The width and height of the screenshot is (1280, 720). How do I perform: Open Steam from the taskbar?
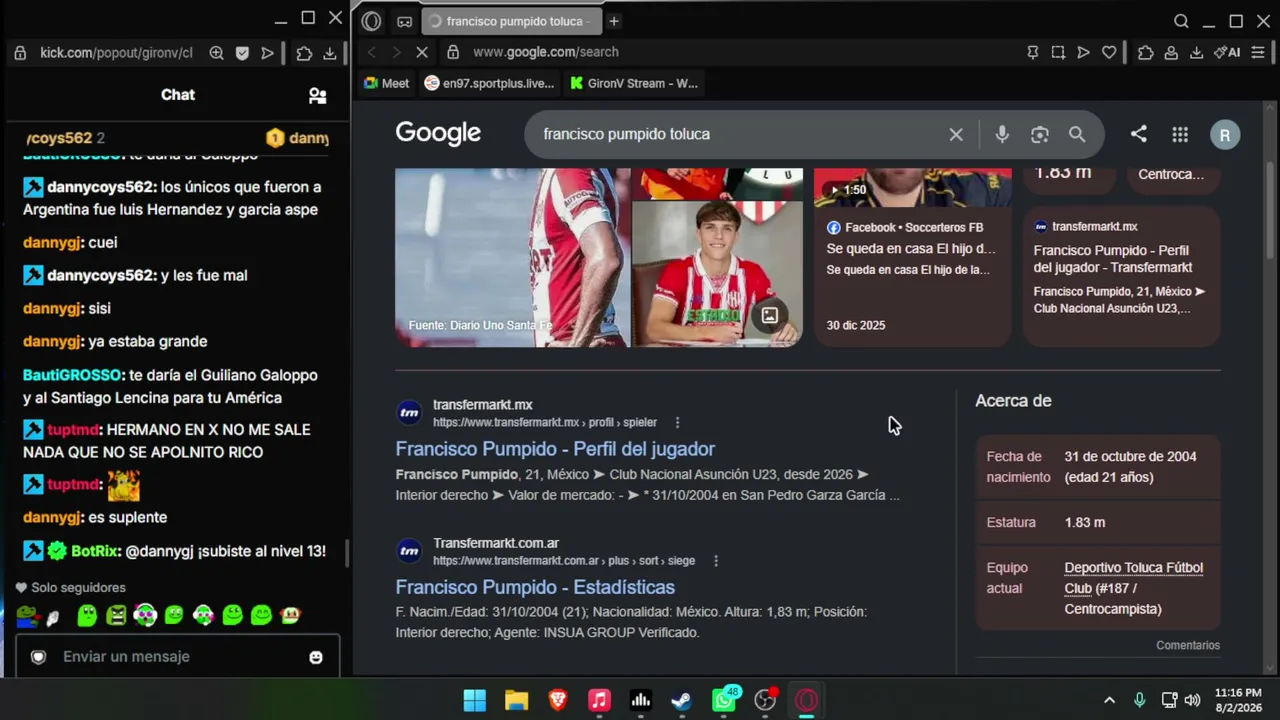click(x=681, y=700)
